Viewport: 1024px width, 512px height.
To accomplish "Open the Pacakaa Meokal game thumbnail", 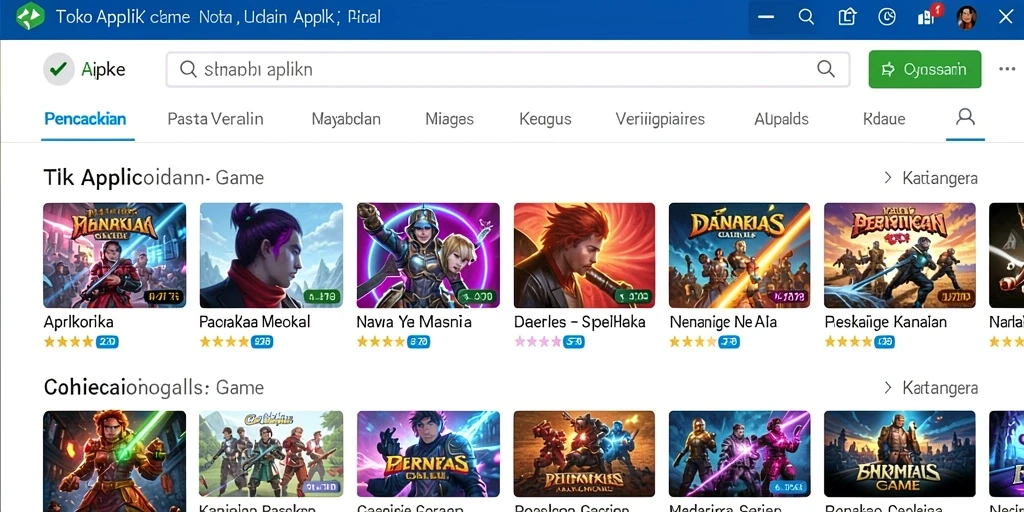I will point(271,255).
